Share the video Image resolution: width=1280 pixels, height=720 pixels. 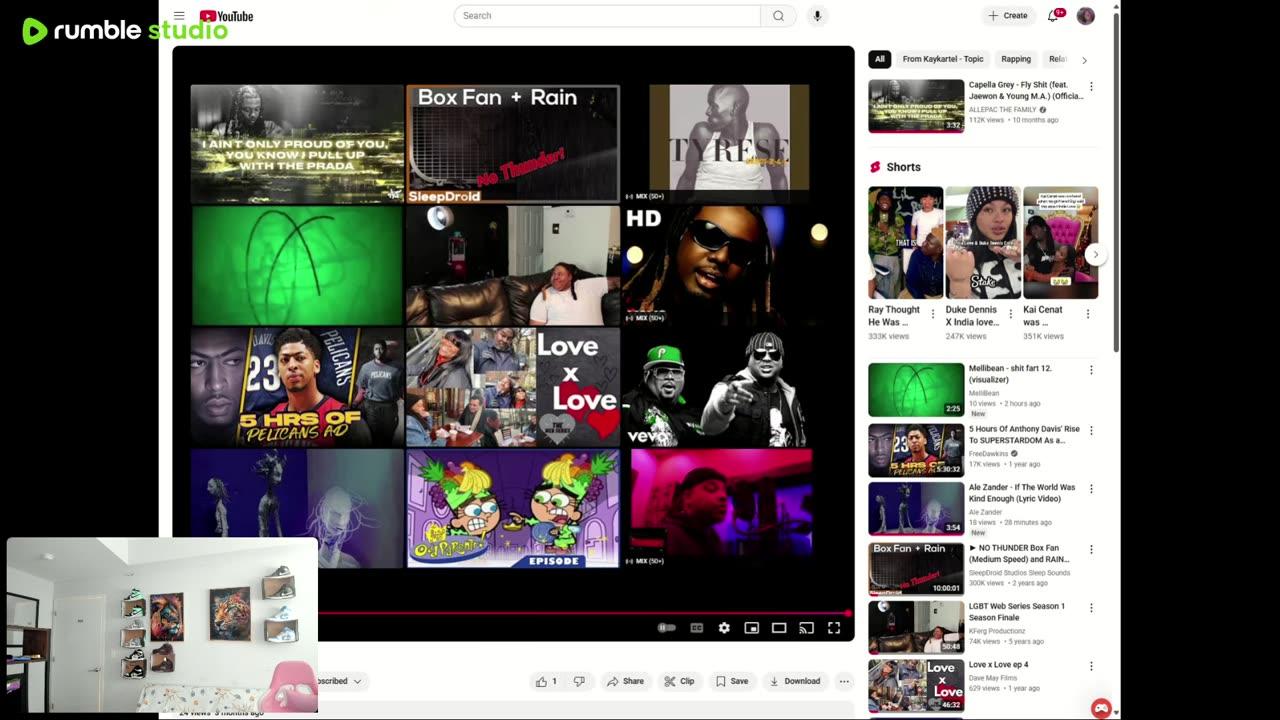[x=625, y=681]
